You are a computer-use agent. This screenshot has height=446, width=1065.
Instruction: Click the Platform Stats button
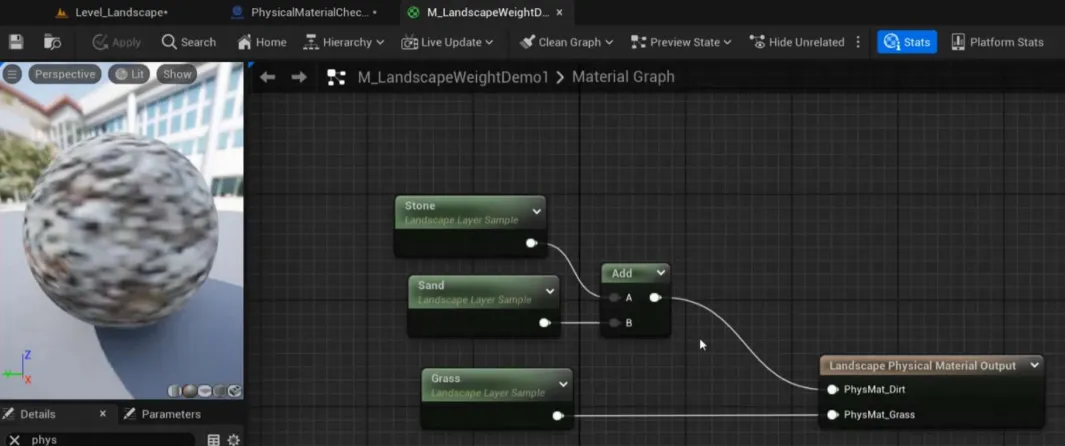996,42
